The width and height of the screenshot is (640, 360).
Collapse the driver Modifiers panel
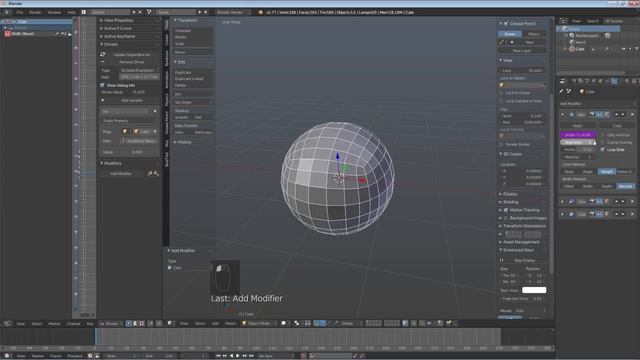coord(112,163)
